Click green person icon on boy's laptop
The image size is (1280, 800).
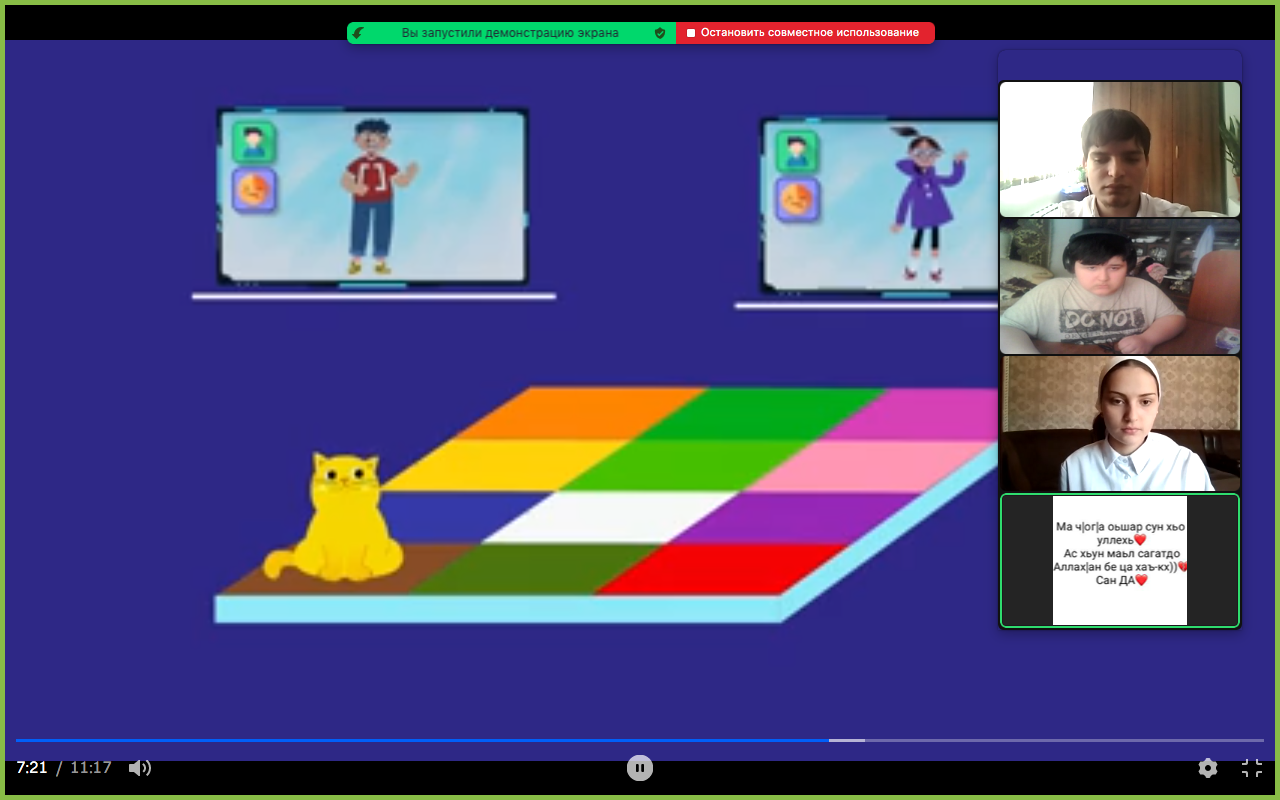[x=253, y=142]
